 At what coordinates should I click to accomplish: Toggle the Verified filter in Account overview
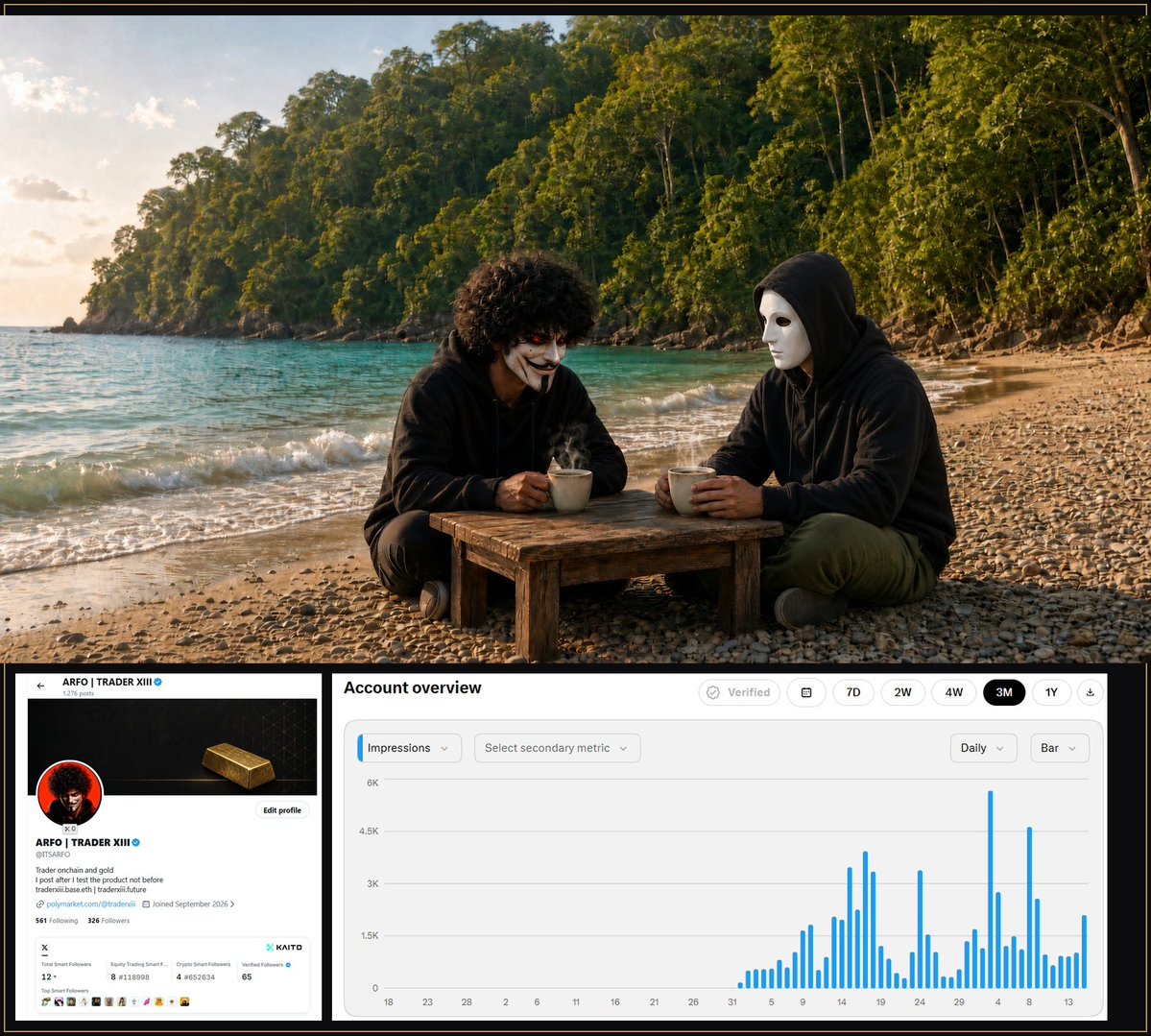click(739, 692)
